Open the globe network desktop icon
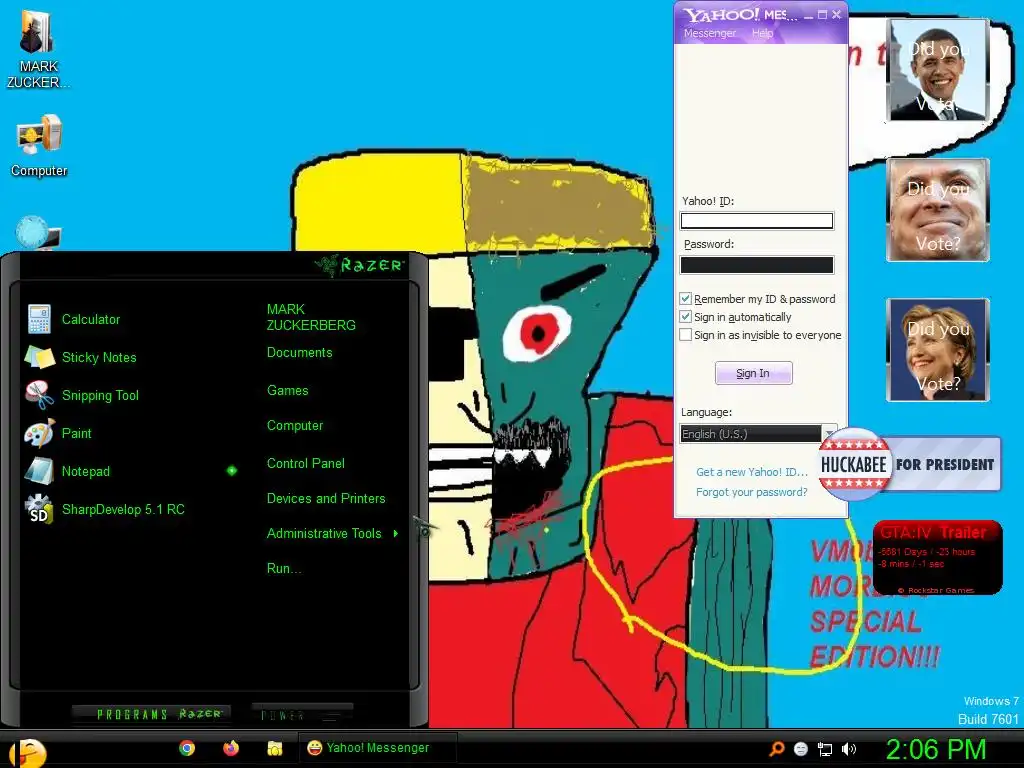 38,233
